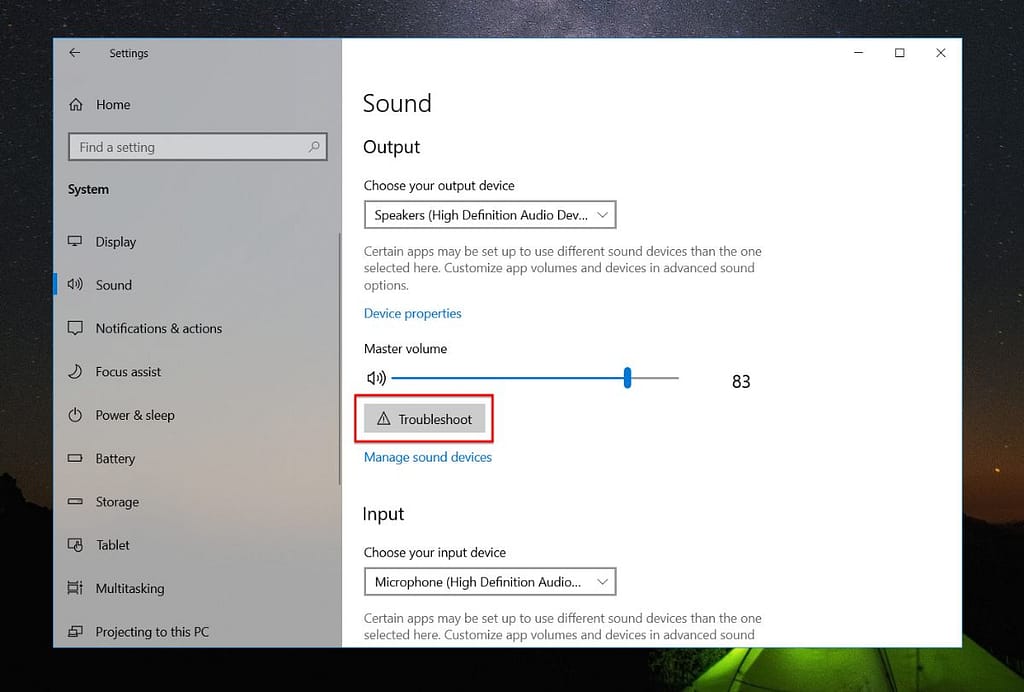The width and height of the screenshot is (1024, 692).
Task: Open Device properties link
Action: coord(413,313)
